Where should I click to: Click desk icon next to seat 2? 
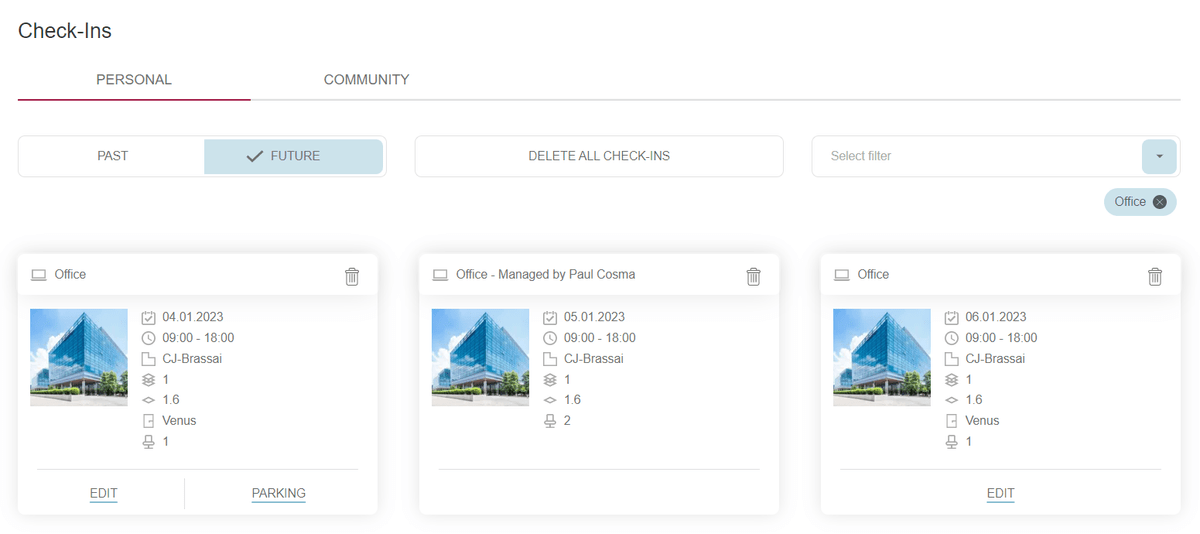click(x=550, y=421)
